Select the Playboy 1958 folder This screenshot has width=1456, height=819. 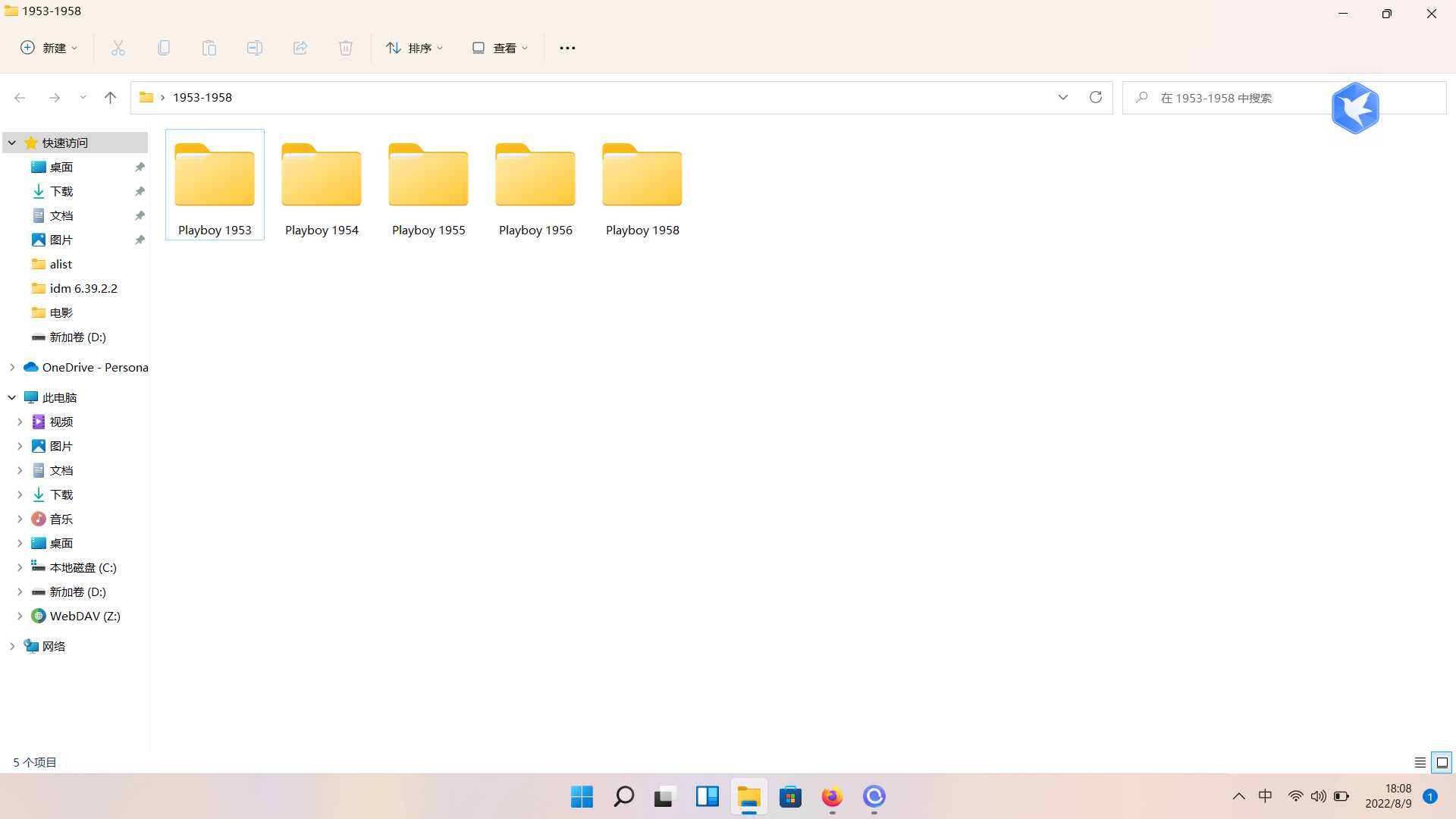coord(642,185)
